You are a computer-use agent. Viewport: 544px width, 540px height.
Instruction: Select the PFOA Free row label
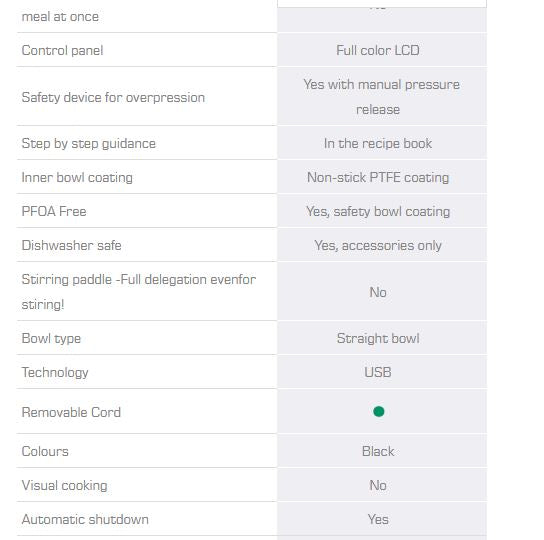(x=54, y=211)
